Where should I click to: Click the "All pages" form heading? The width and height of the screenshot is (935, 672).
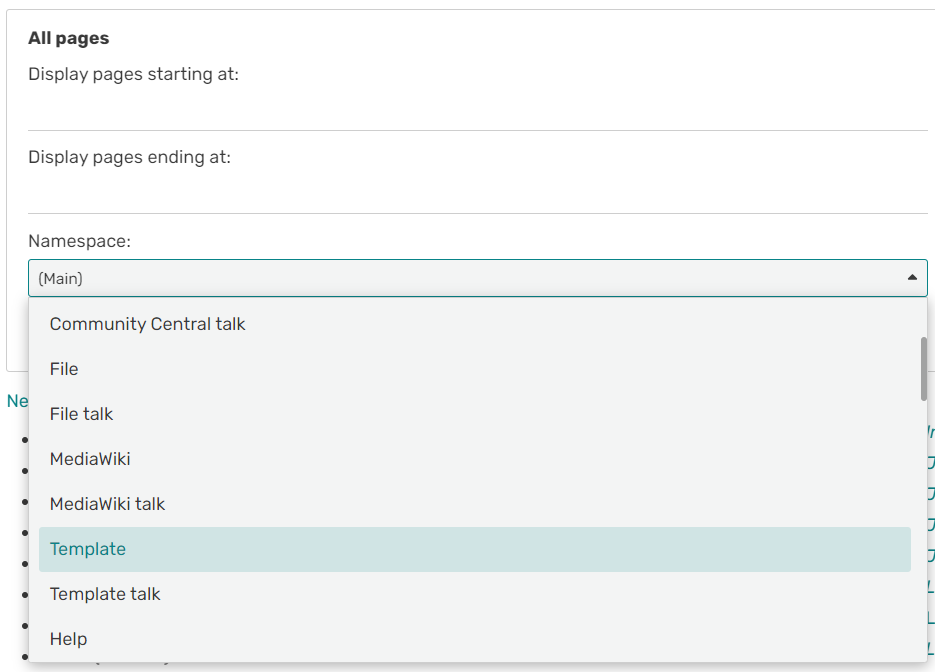click(68, 38)
